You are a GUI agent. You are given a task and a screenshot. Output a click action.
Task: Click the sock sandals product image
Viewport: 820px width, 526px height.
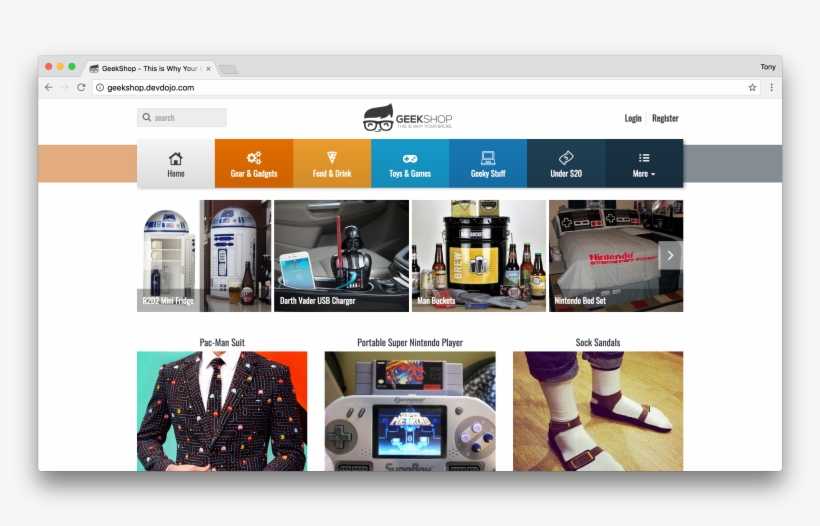pyautogui.click(x=598, y=411)
